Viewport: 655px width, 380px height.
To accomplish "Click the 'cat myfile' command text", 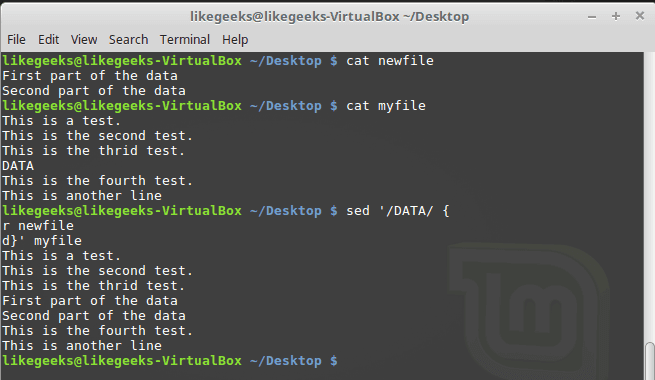I will (x=386, y=106).
